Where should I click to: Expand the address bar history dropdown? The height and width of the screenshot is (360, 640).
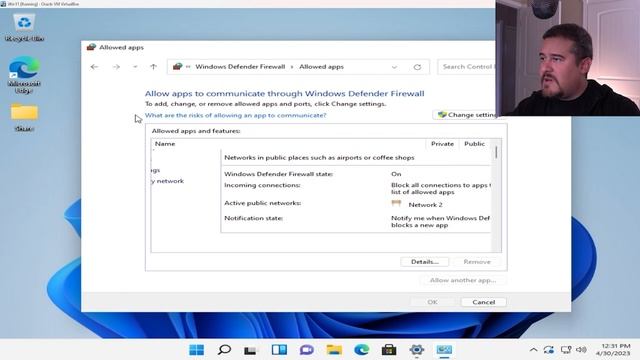coord(394,67)
